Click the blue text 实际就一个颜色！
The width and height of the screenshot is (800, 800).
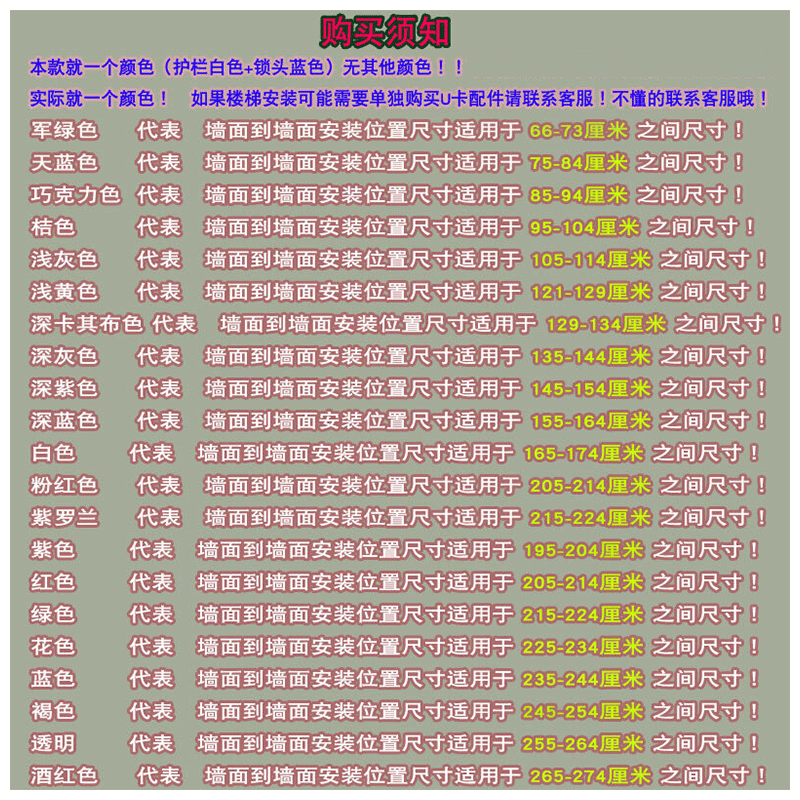pos(99,98)
